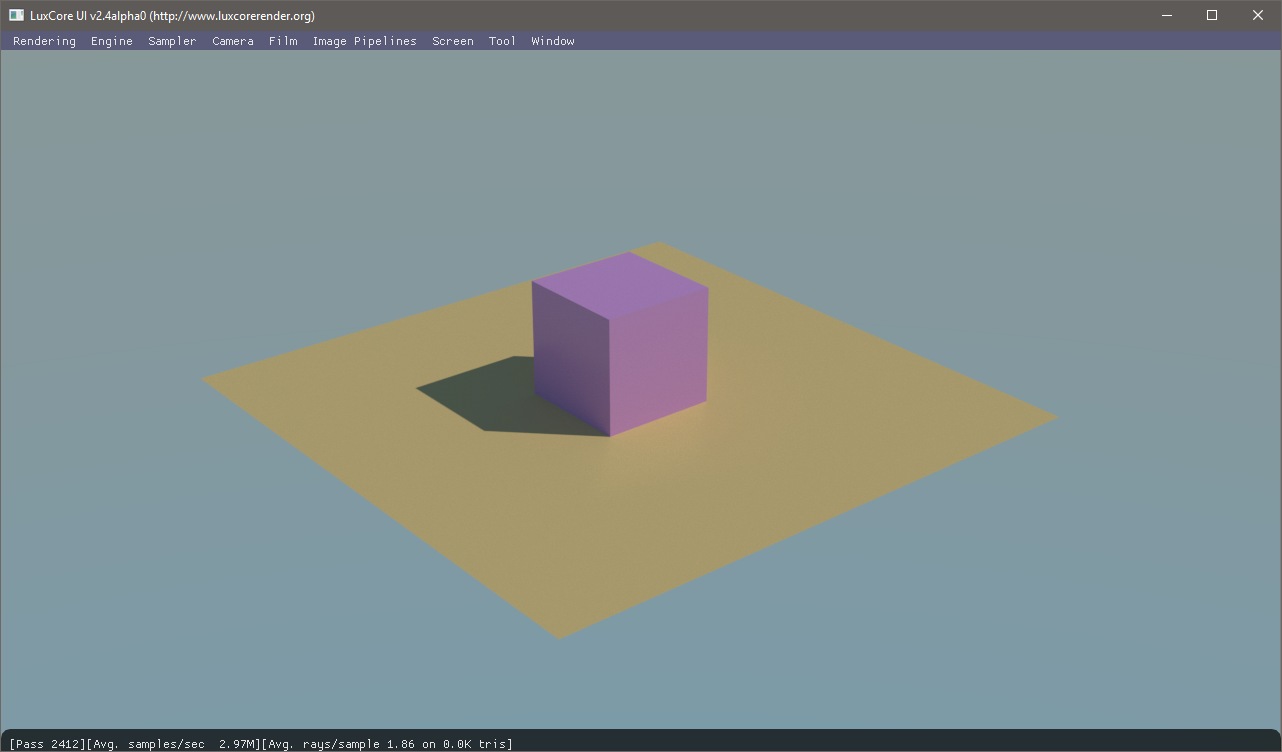Open the Window menu
This screenshot has height=752, width=1282.
pos(553,41)
